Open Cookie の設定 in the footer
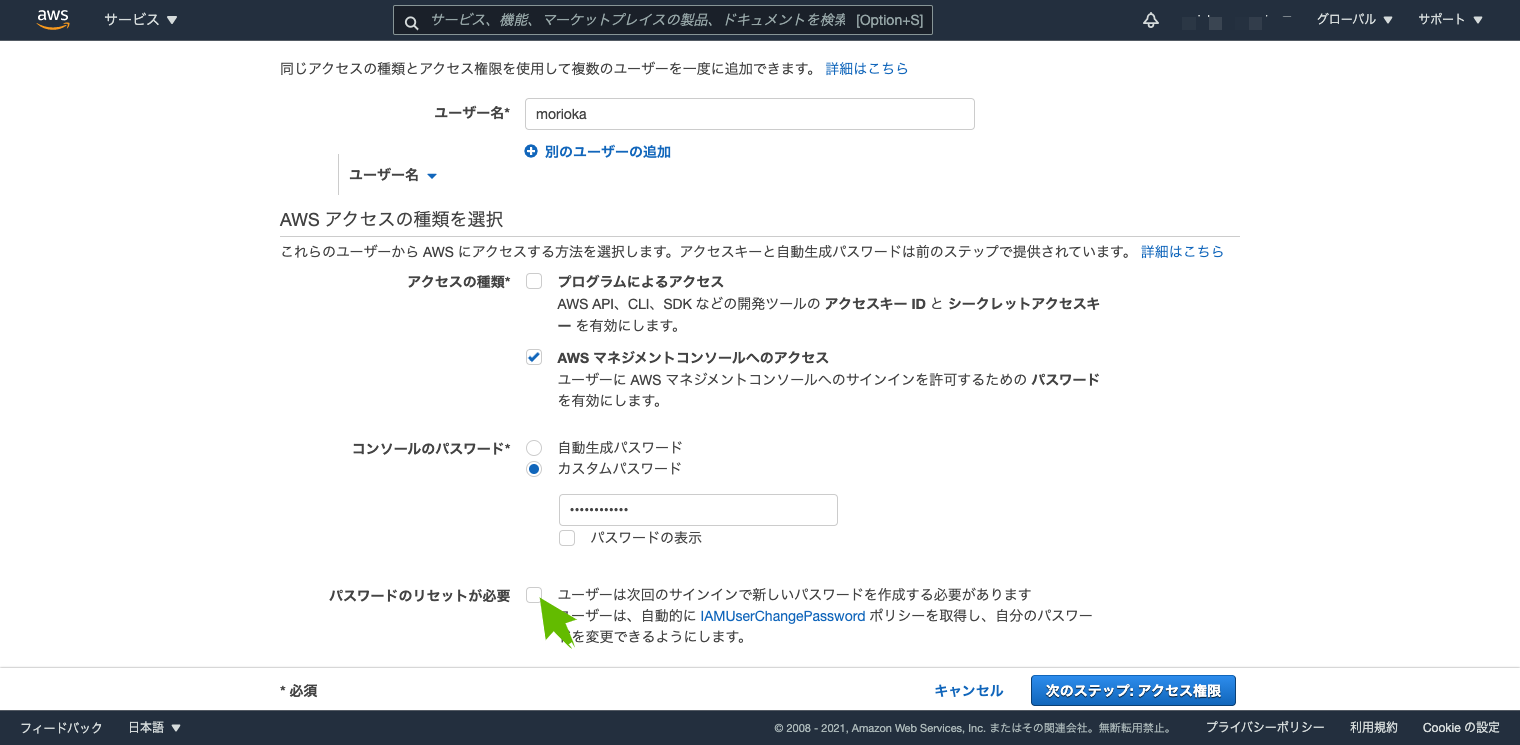Image resolution: width=1520 pixels, height=745 pixels. [x=1461, y=728]
